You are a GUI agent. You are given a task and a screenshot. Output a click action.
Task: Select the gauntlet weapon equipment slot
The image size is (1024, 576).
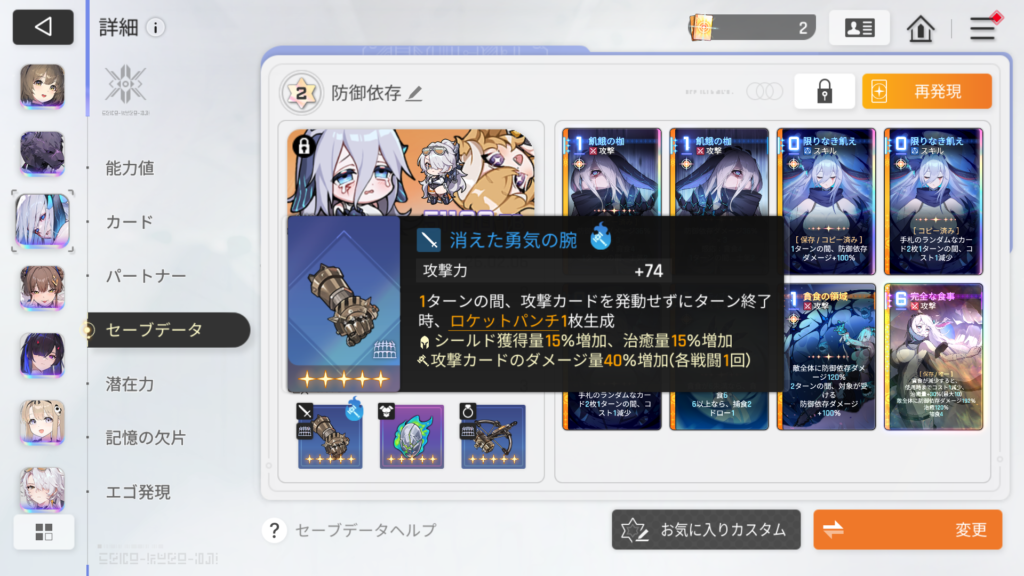[330, 436]
